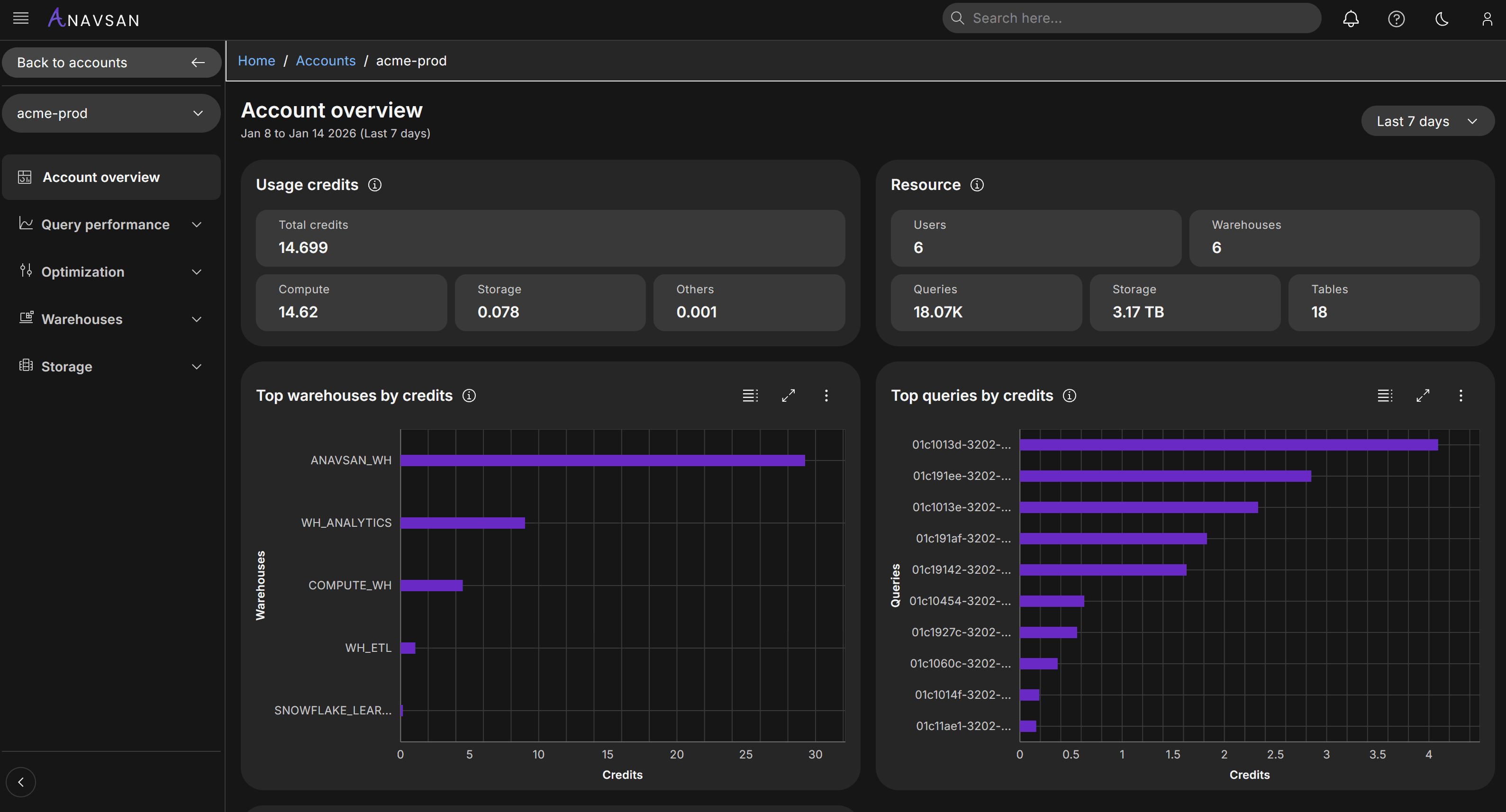The image size is (1506, 812).
Task: Collapse the sidebar with bottom chevron button
Action: pos(21,782)
